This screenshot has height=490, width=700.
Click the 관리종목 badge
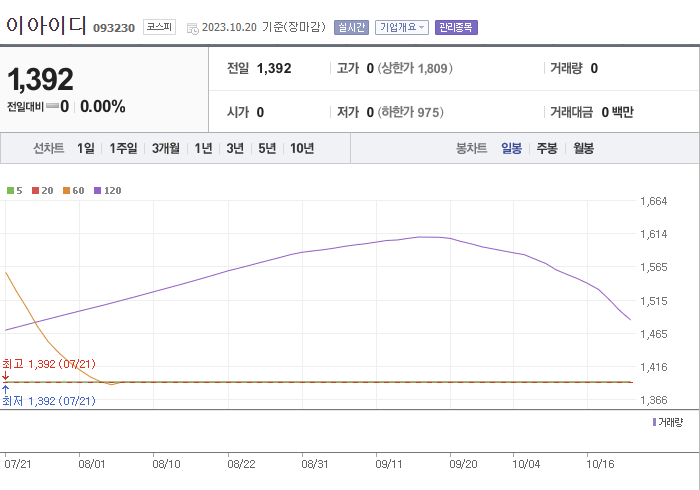coord(456,27)
